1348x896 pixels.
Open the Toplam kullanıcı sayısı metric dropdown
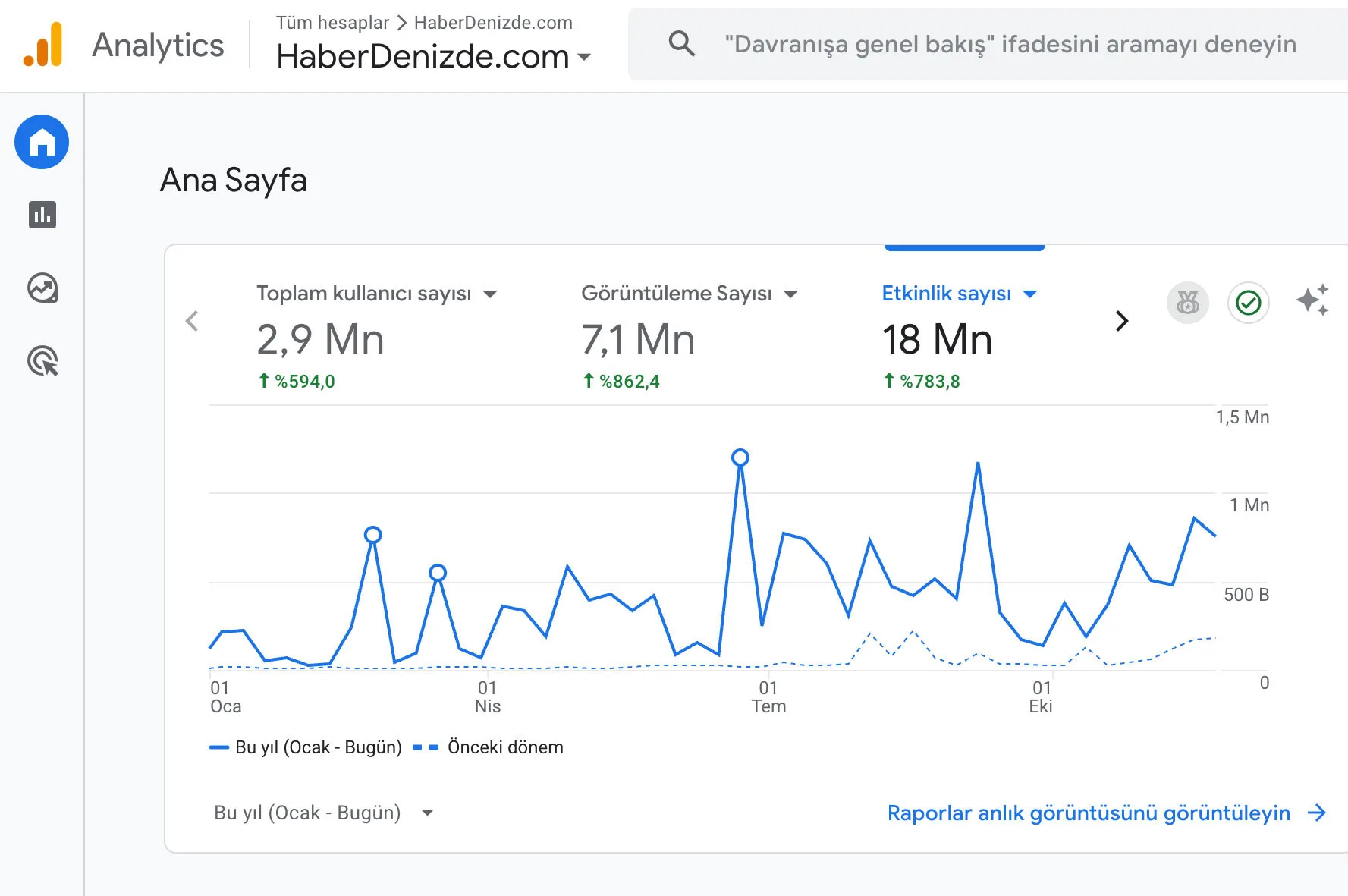(x=490, y=294)
